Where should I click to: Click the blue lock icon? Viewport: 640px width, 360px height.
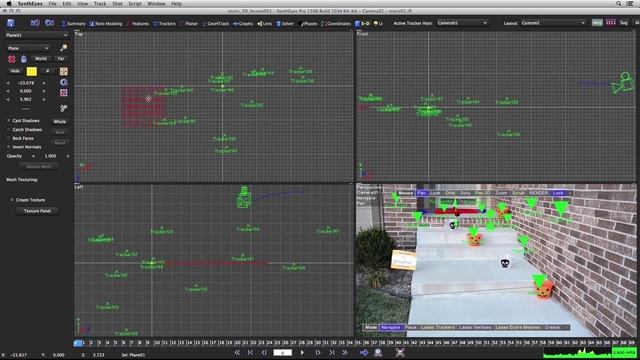point(24,59)
